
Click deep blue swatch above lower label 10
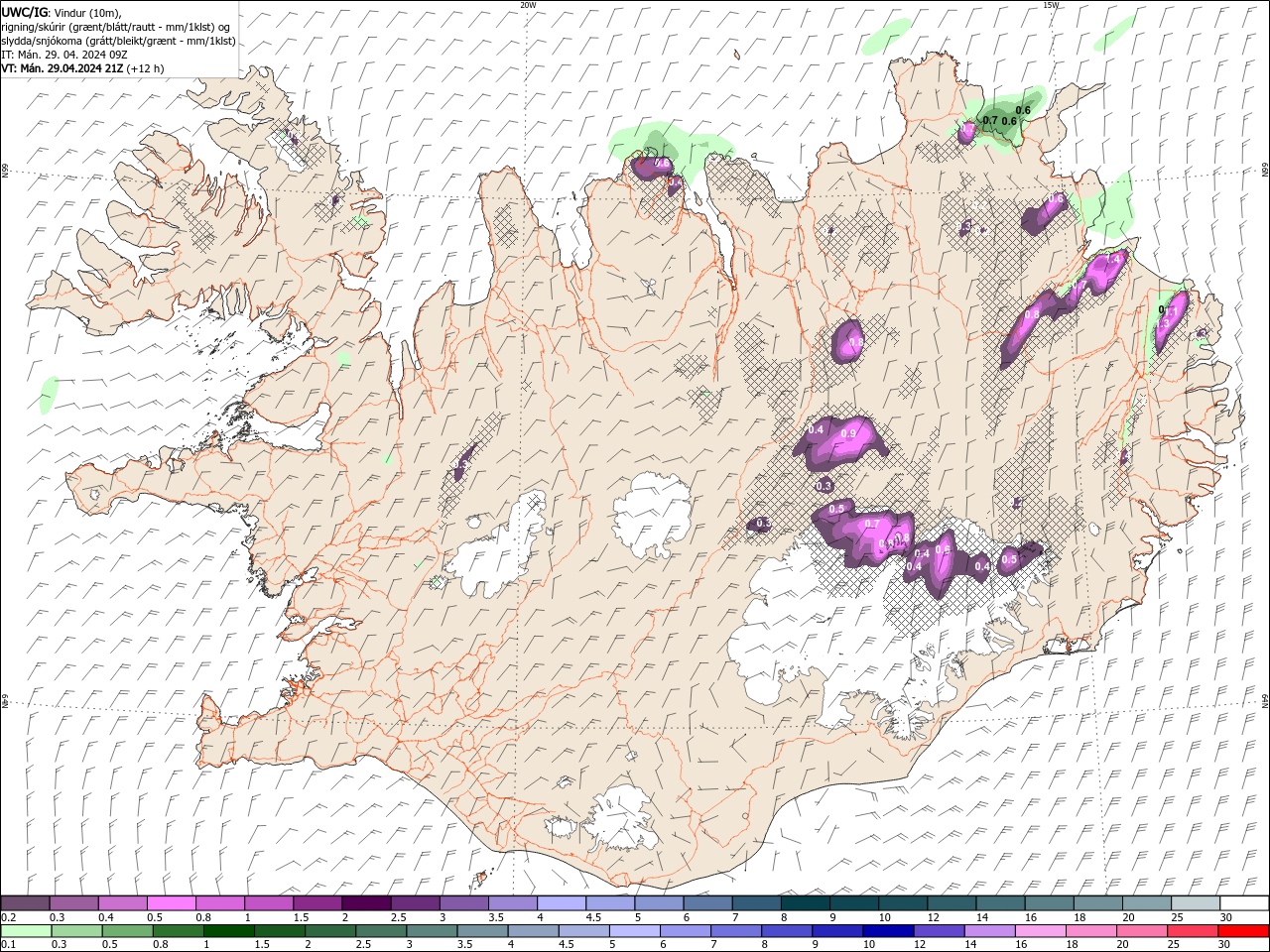click(x=888, y=931)
